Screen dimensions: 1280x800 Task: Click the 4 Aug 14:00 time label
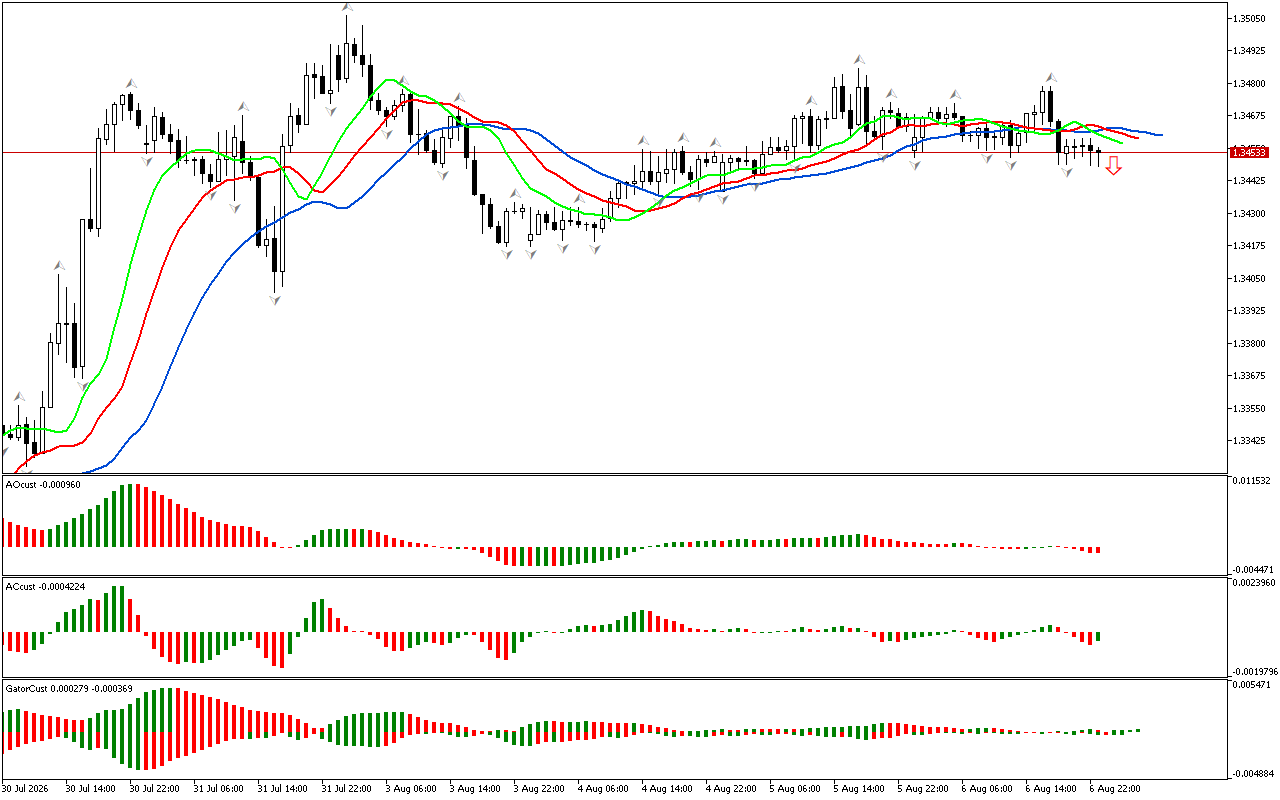coord(667,788)
